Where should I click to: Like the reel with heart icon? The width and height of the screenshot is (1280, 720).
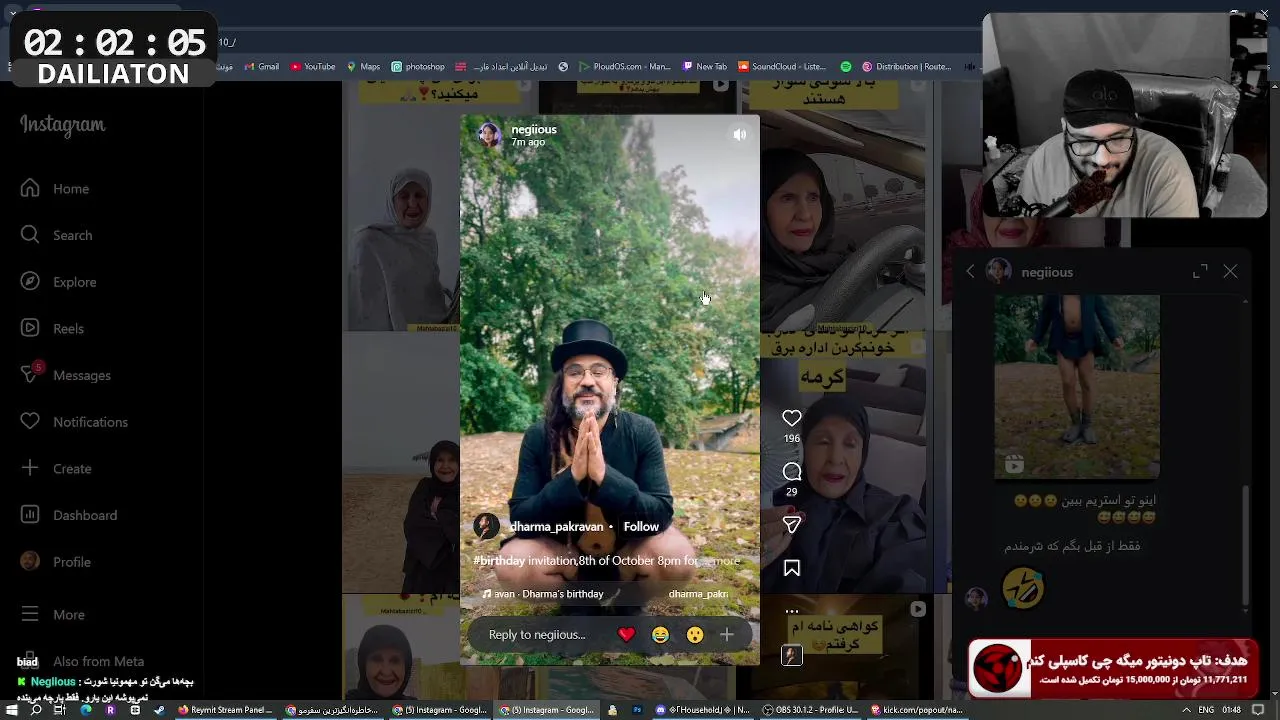pos(792,418)
